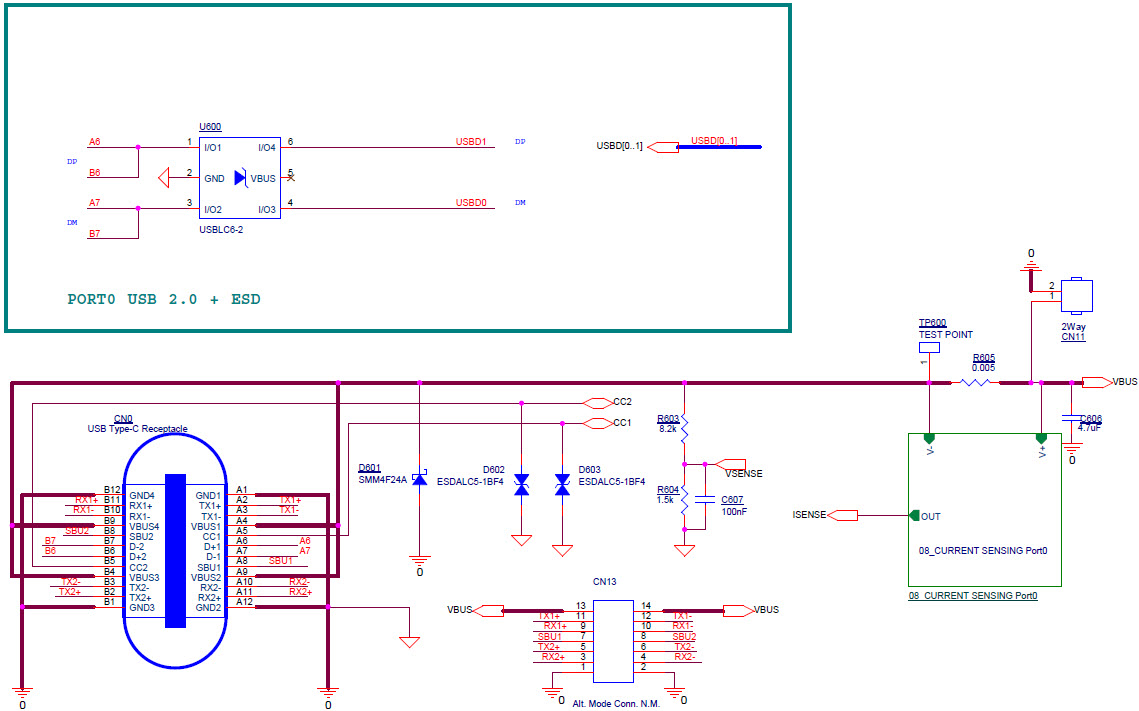Select the U600 USBLC6-2 ESD protection symbol
The width and height of the screenshot is (1139, 711).
238,178
